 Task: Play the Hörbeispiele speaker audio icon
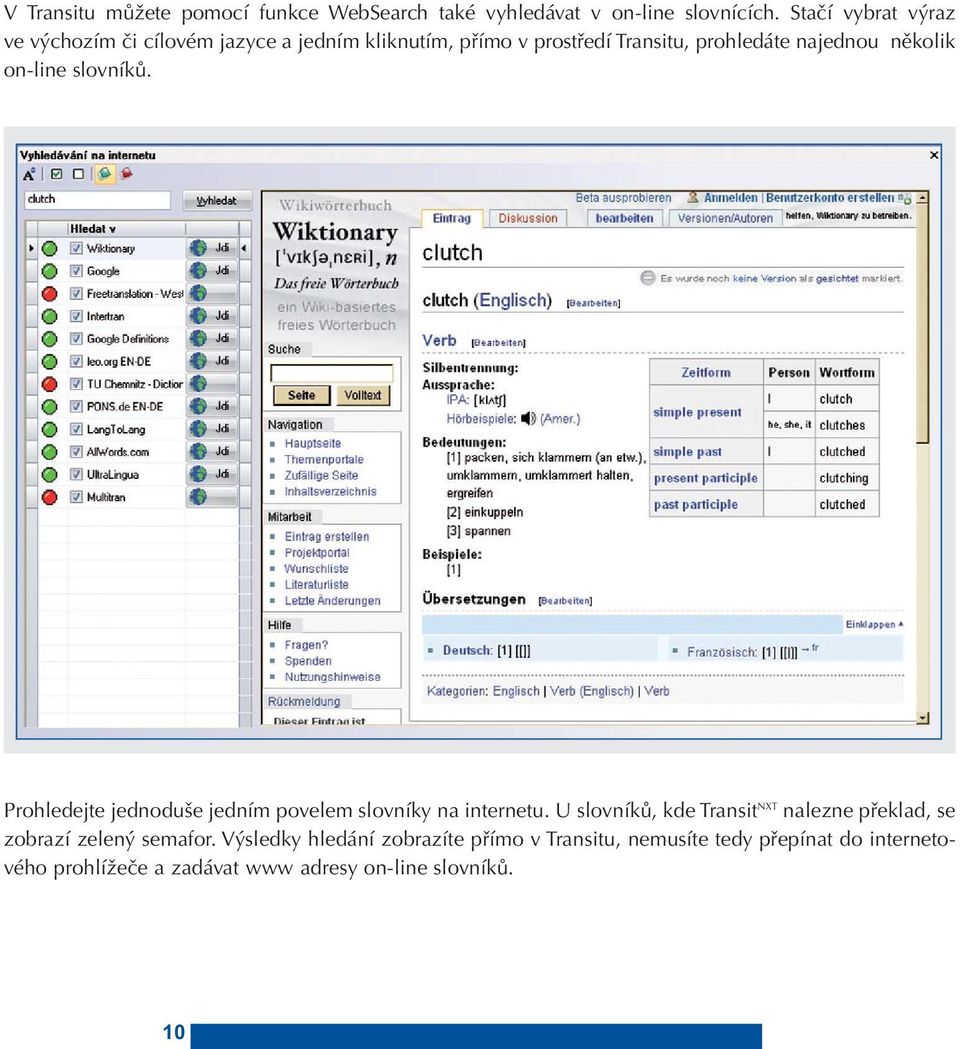(x=529, y=419)
